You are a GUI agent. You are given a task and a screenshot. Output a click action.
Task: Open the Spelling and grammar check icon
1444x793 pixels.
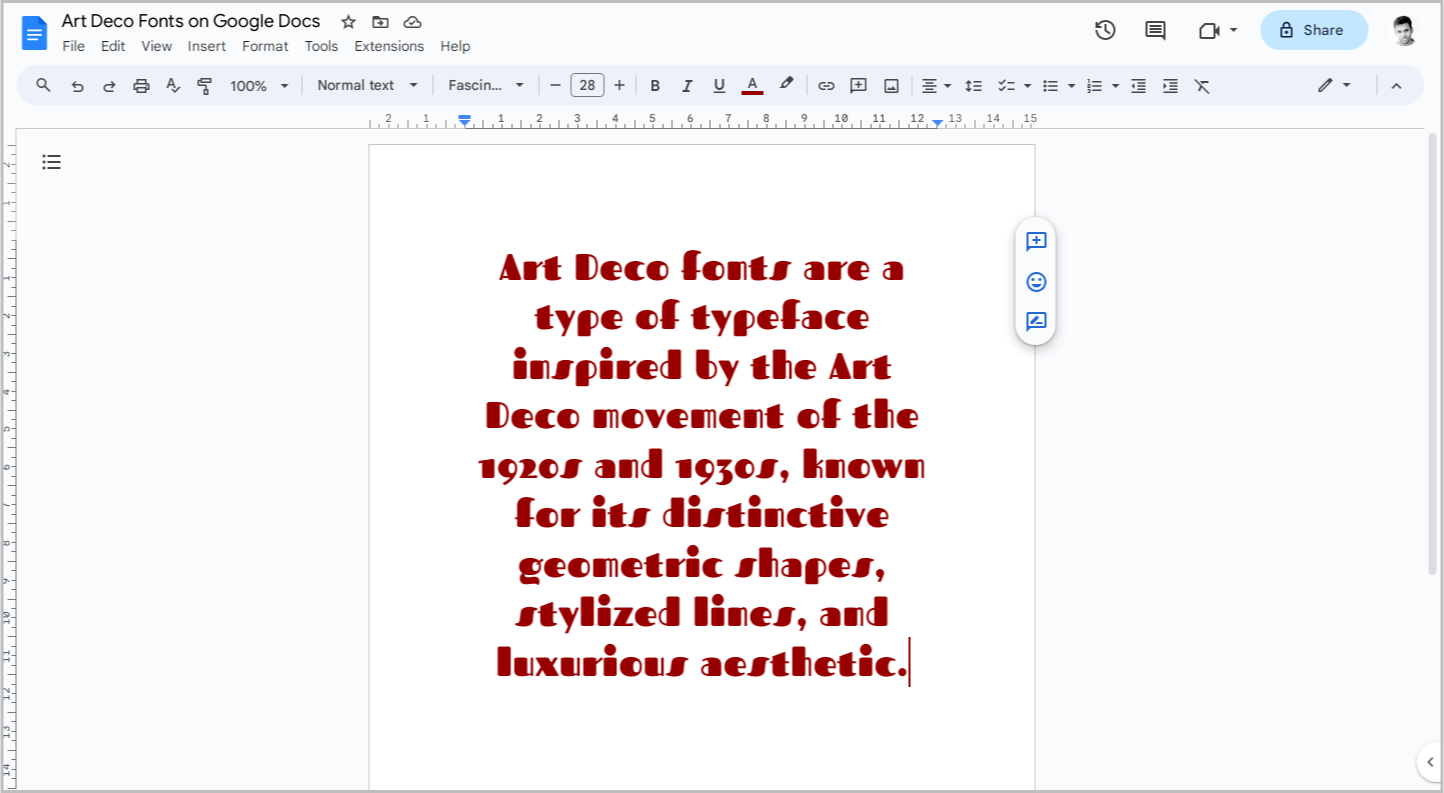coord(172,85)
